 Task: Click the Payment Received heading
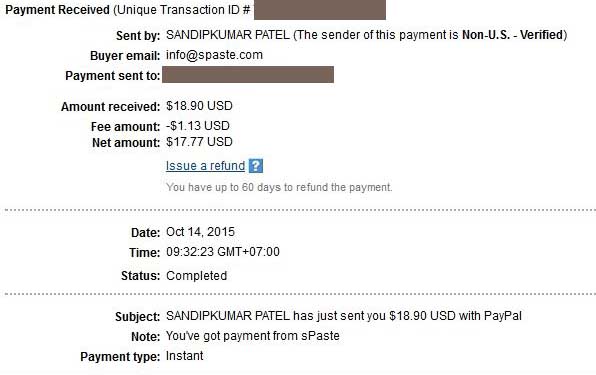pyautogui.click(x=57, y=10)
